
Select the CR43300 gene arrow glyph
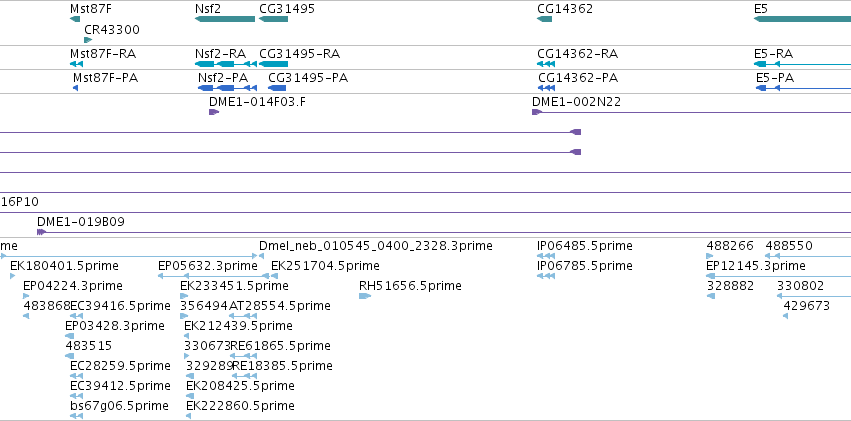[88, 40]
